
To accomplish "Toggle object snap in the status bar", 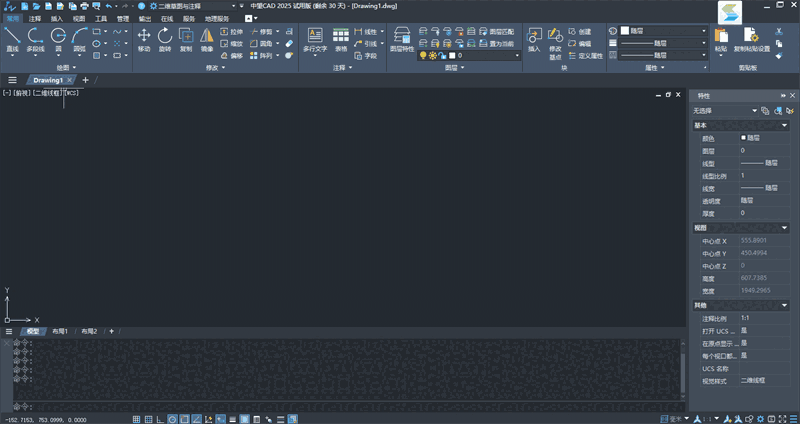I will (x=185, y=419).
